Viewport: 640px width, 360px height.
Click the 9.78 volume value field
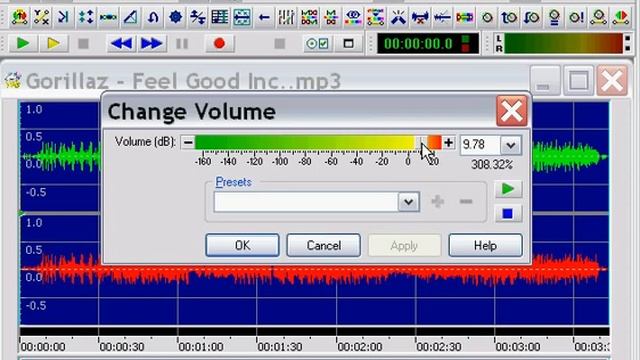pos(480,144)
